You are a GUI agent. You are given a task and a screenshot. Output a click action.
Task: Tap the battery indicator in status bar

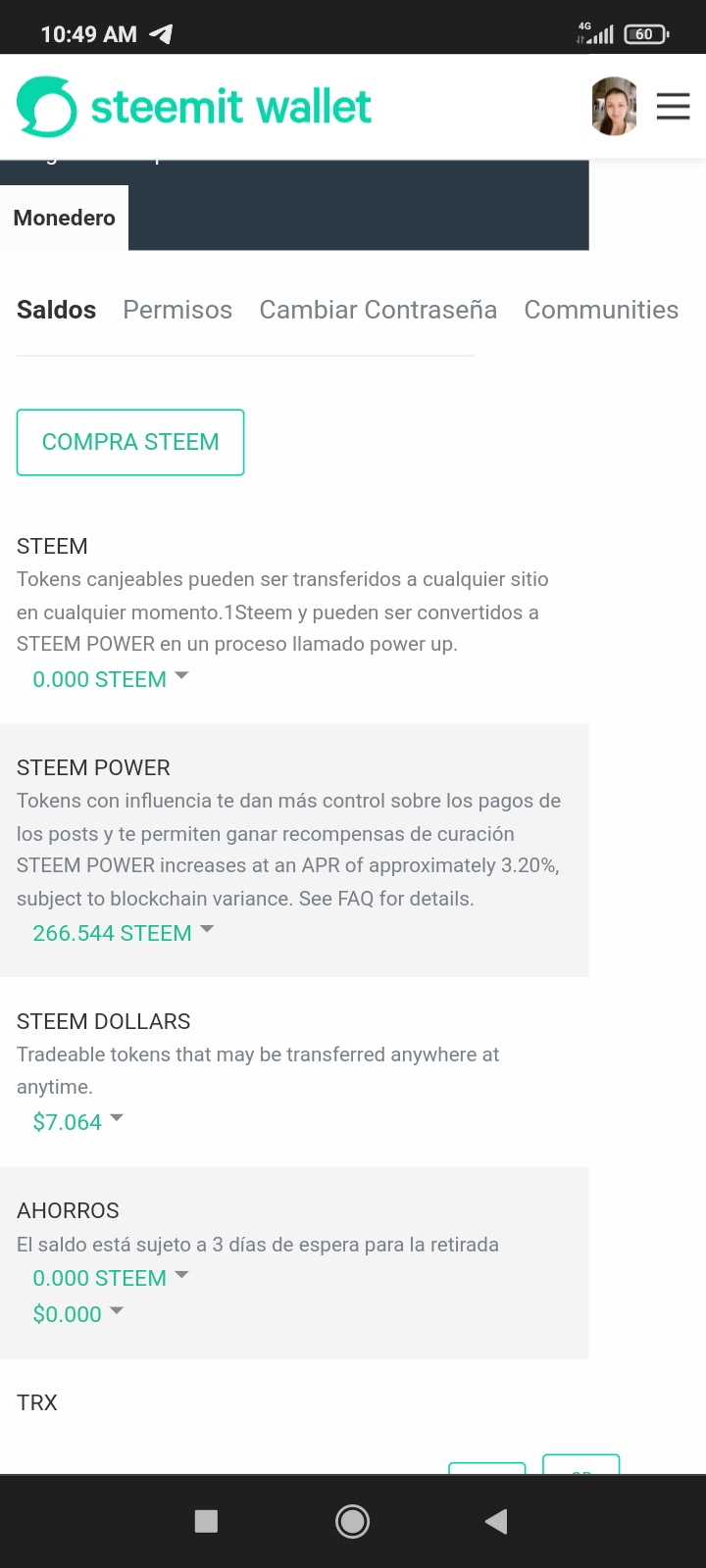pyautogui.click(x=646, y=34)
